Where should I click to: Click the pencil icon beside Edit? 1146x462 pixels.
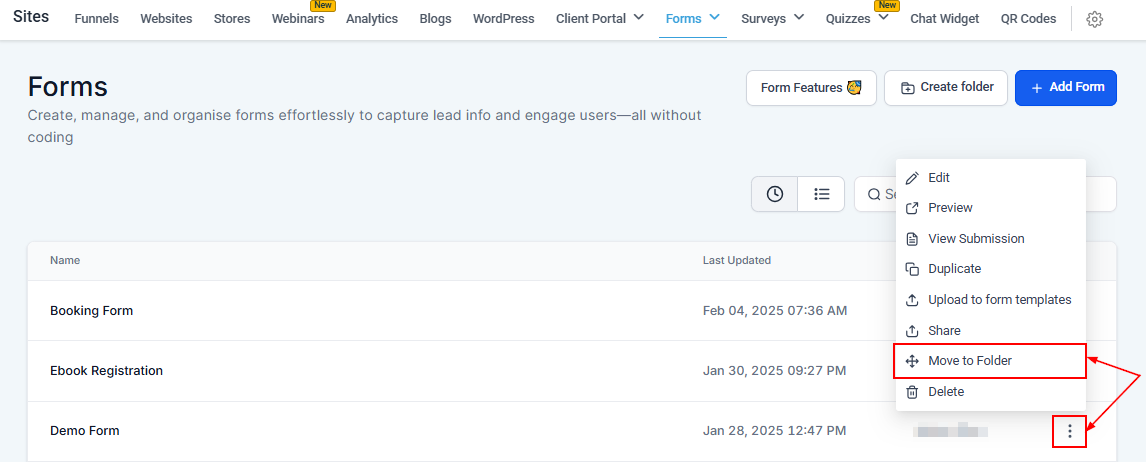point(912,178)
